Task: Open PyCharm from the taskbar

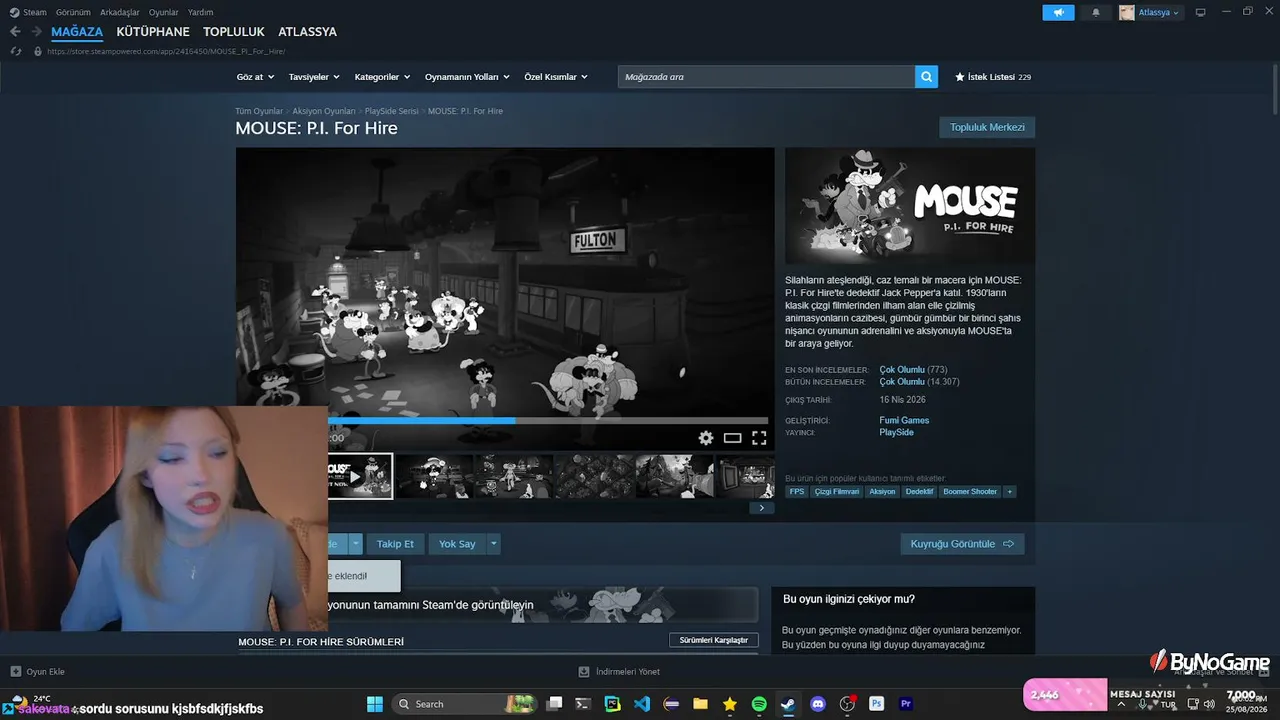Action: (x=612, y=704)
